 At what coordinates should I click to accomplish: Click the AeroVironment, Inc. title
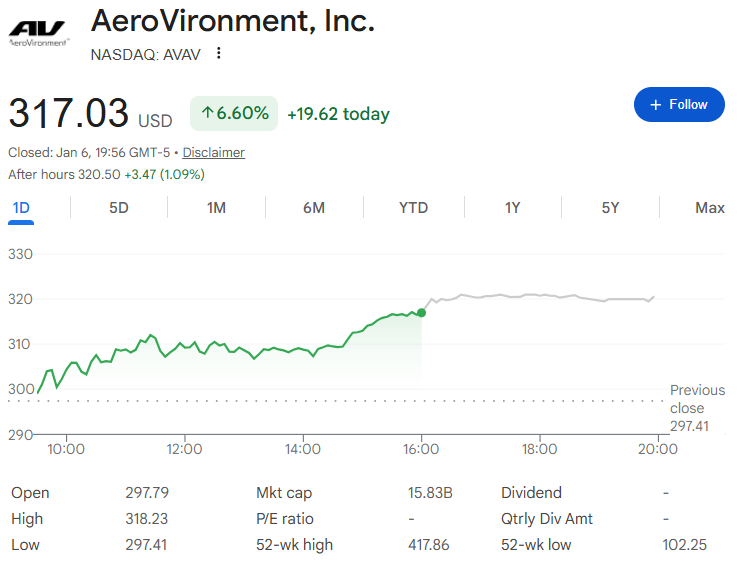click(x=233, y=21)
